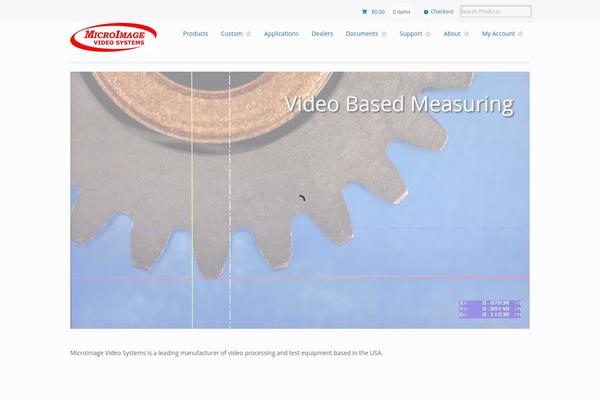
Task: Open the Products menu item
Action: click(195, 34)
